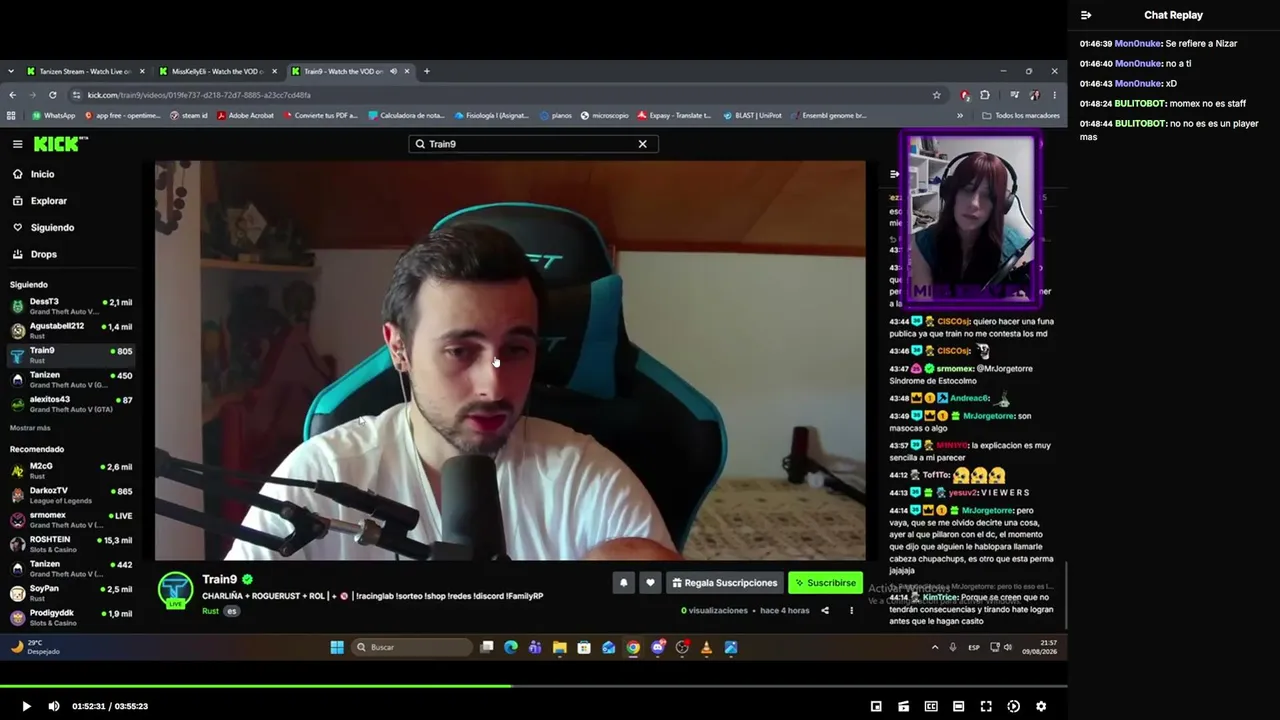The height and width of the screenshot is (720, 1280).
Task: Open the Adobe Acrobat bookmark
Action: [244, 115]
